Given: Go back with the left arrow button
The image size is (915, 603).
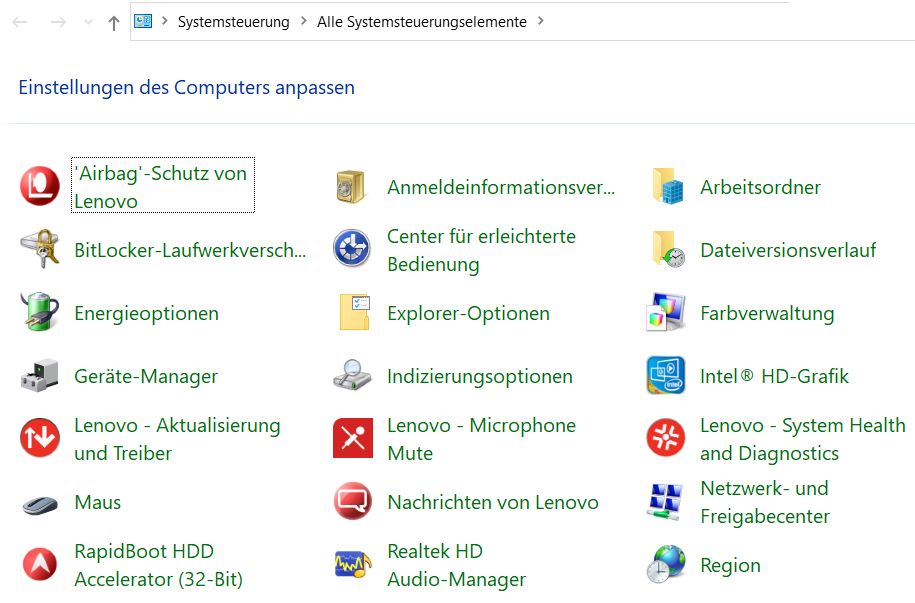Looking at the screenshot, I should point(20,22).
